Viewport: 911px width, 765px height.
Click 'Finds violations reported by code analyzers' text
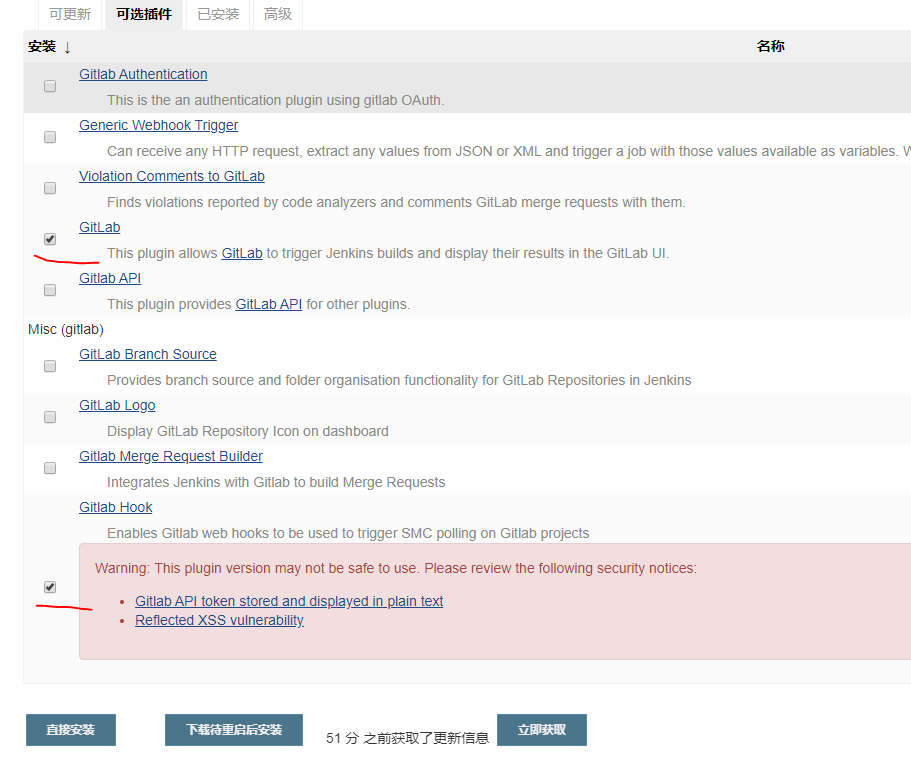(x=396, y=202)
